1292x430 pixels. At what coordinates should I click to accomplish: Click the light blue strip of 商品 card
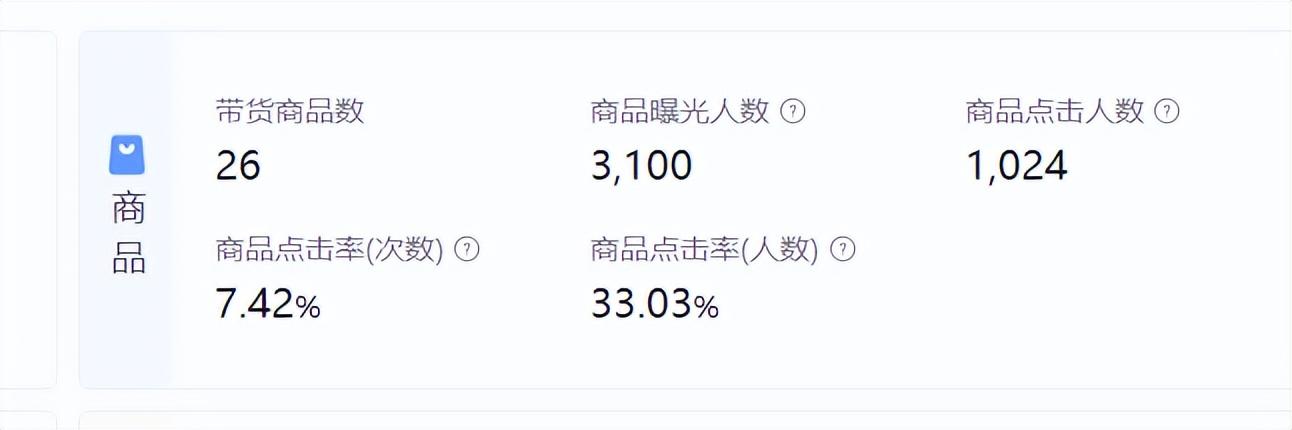click(126, 209)
